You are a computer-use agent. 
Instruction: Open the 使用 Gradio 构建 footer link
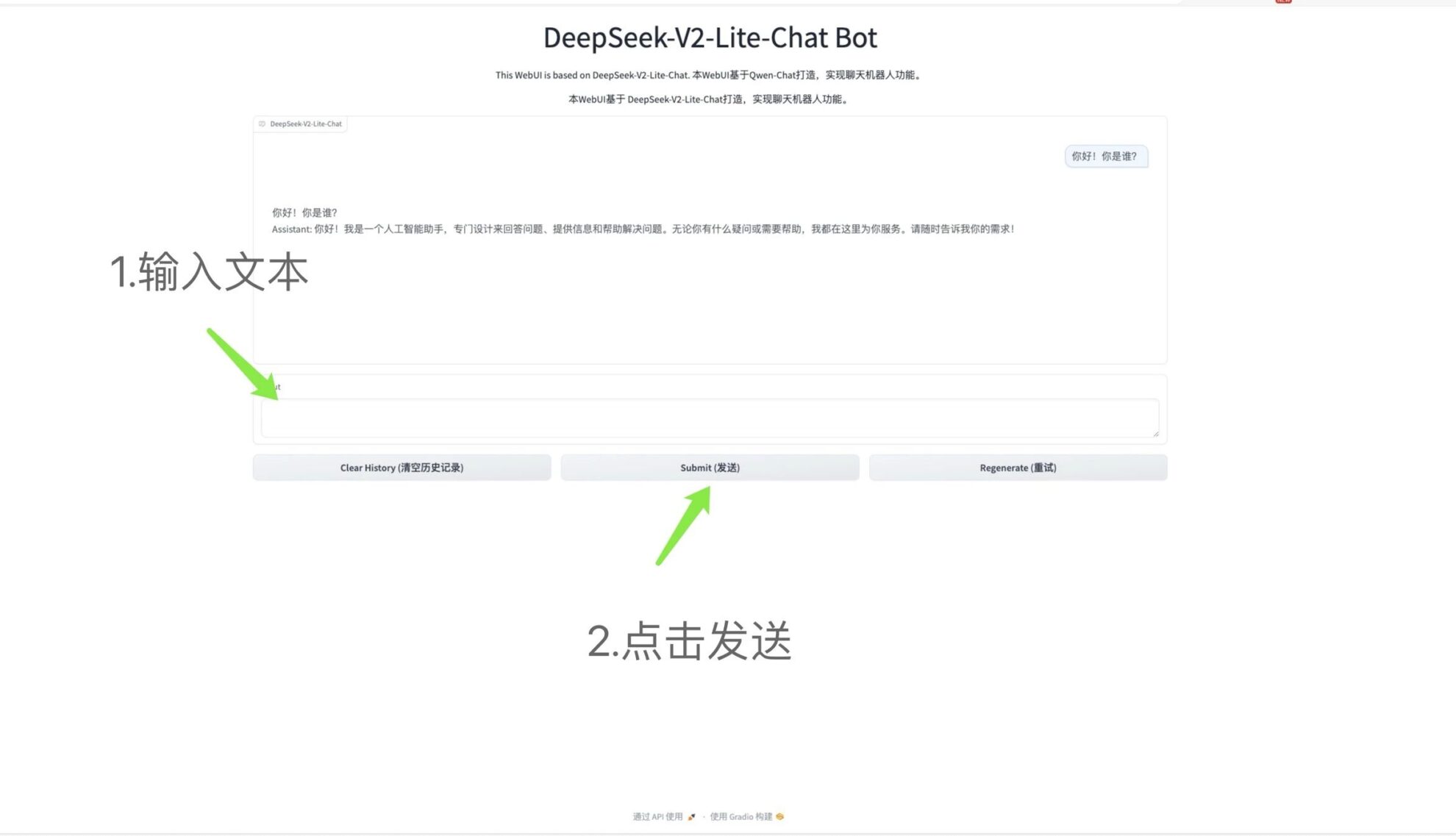click(741, 817)
